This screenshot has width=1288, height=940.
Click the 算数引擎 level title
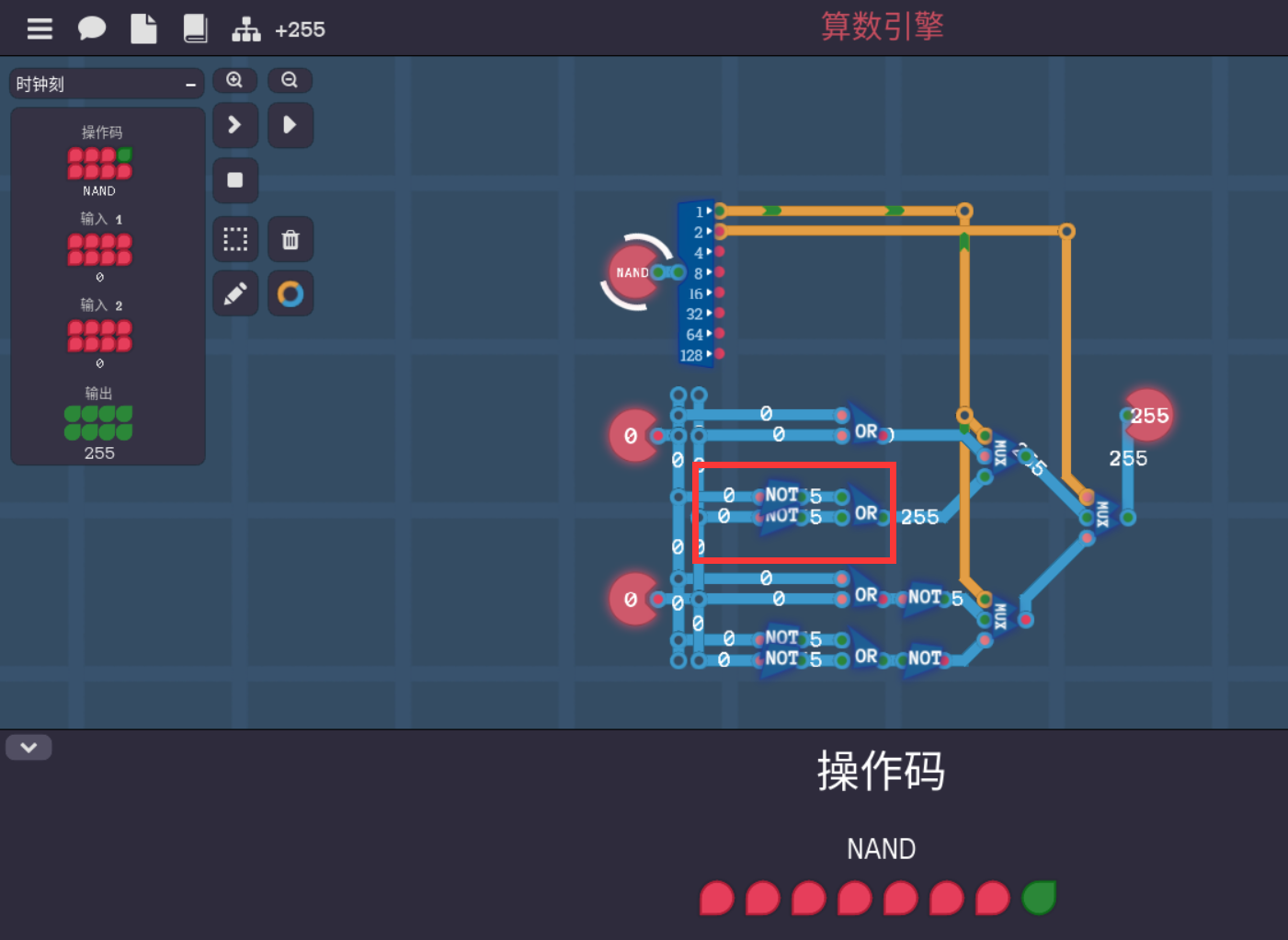pyautogui.click(x=883, y=26)
